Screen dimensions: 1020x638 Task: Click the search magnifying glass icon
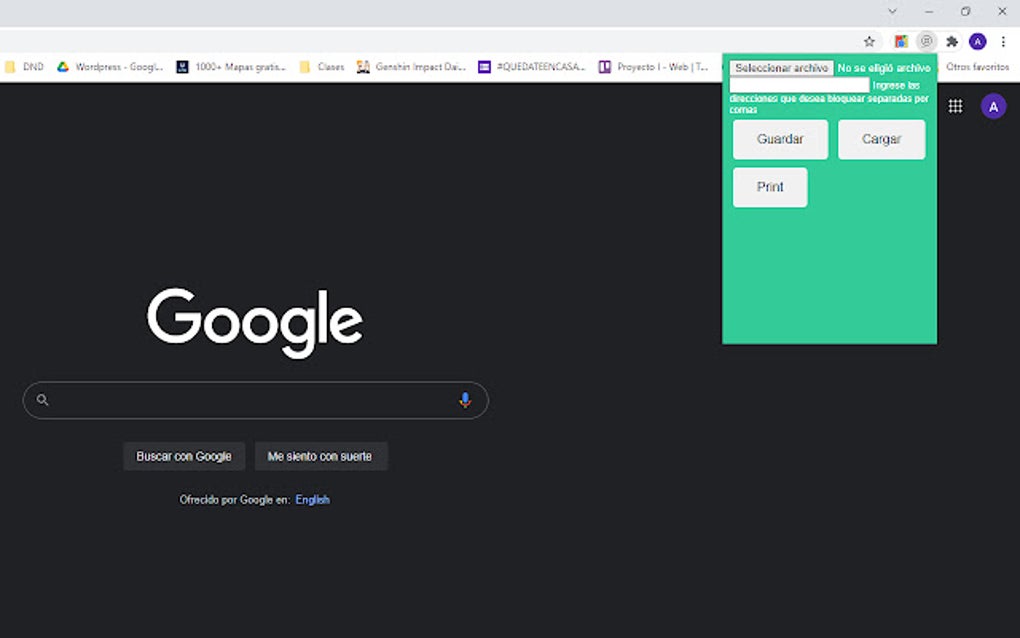tap(41, 399)
